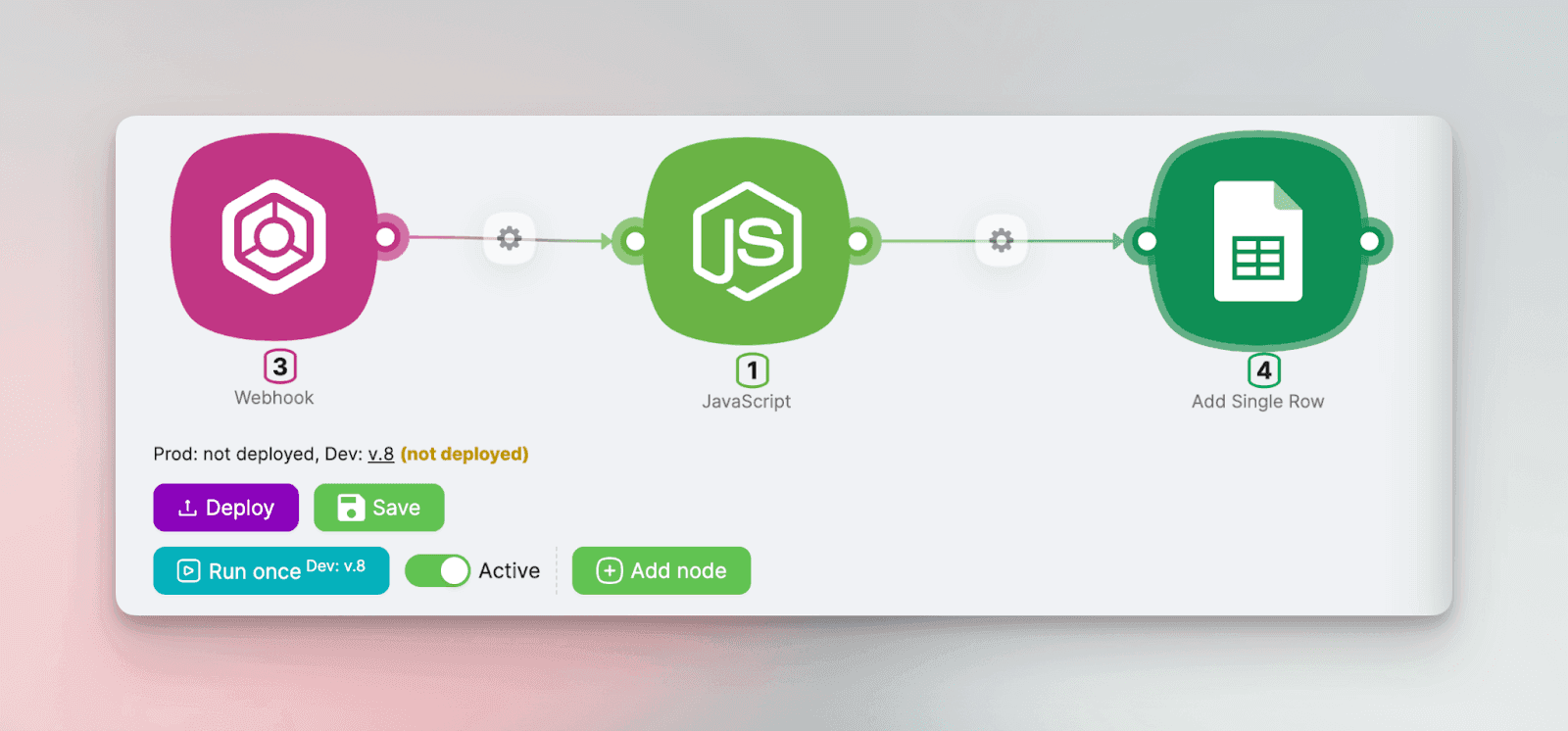Screen dimensions: 1568x731
Task: Click the number 4 badge under Sheets node
Action: tap(1263, 370)
